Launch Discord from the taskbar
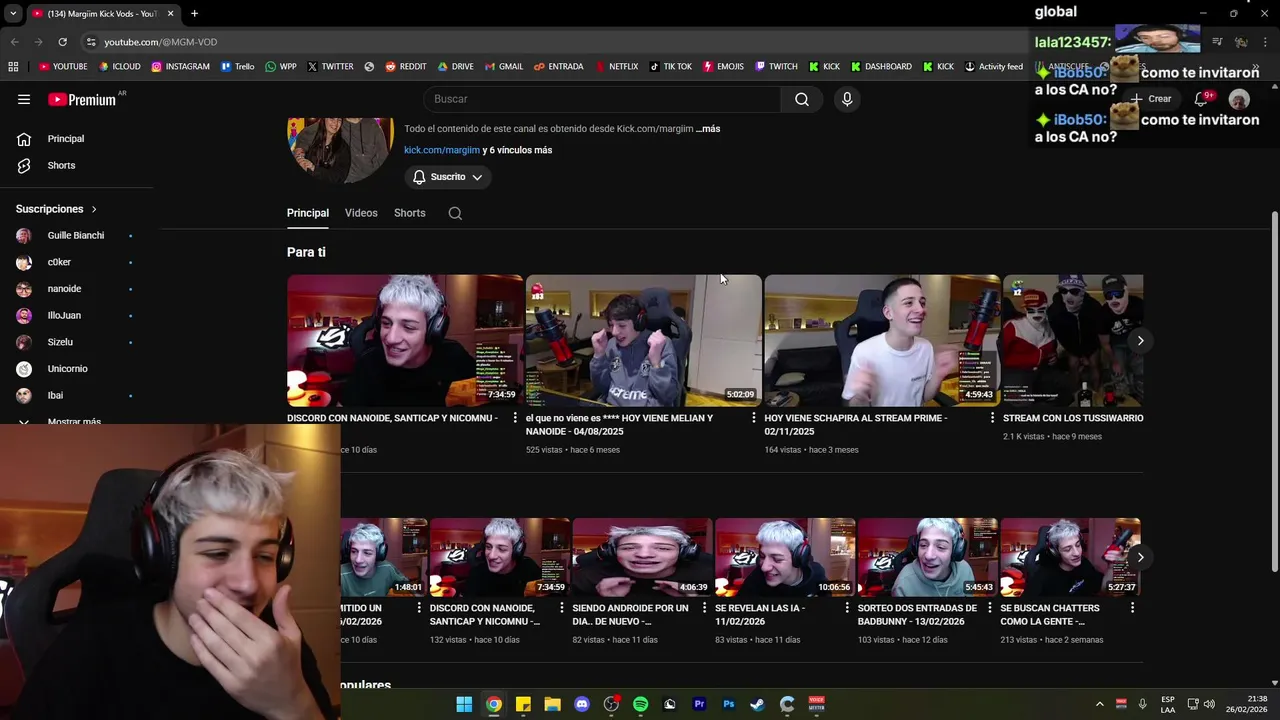 pos(582,704)
